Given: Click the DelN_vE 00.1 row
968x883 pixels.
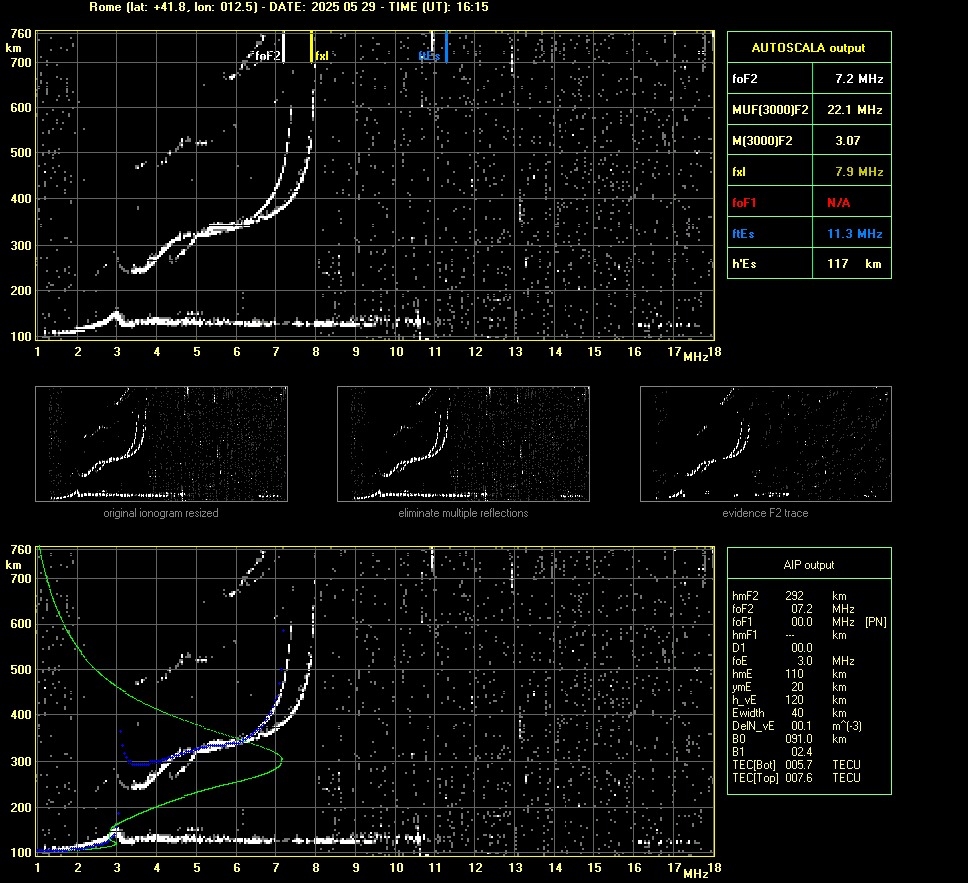Looking at the screenshot, I should pyautogui.click(x=797, y=726).
